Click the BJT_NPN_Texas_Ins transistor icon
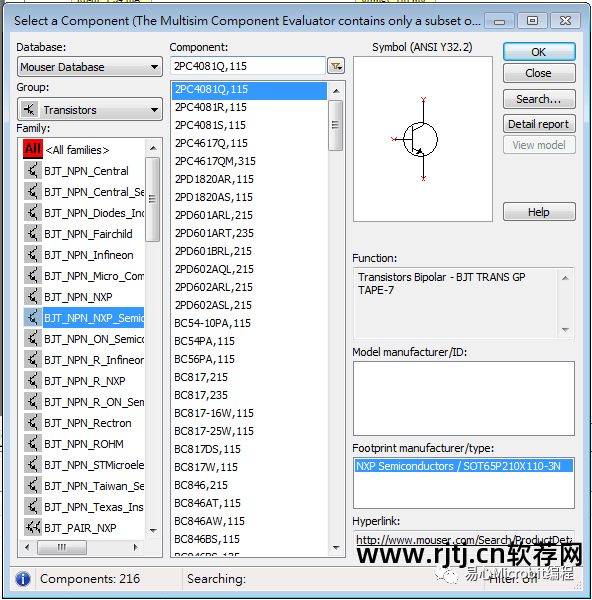 (33, 507)
